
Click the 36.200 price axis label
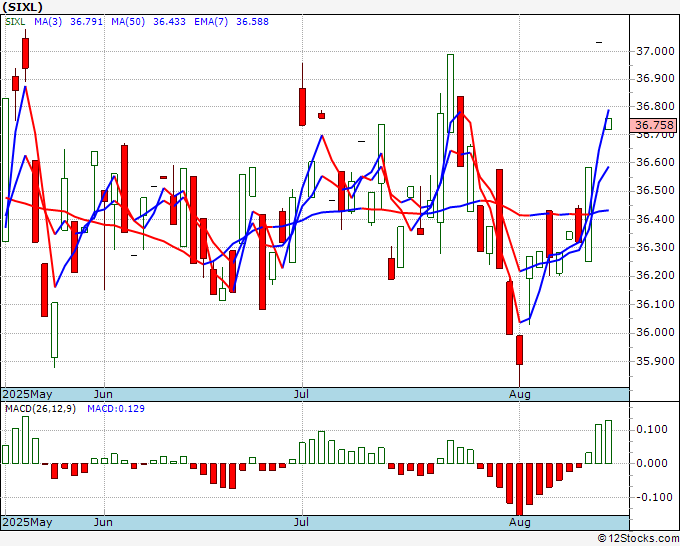655,275
